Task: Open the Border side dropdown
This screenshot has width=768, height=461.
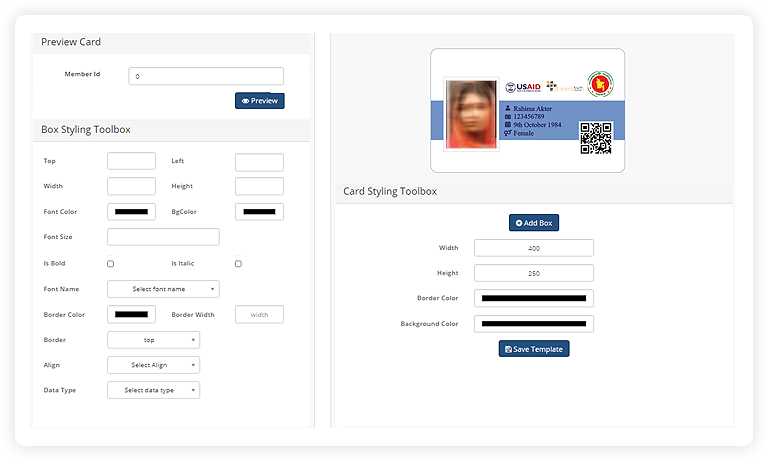Action: pos(153,340)
